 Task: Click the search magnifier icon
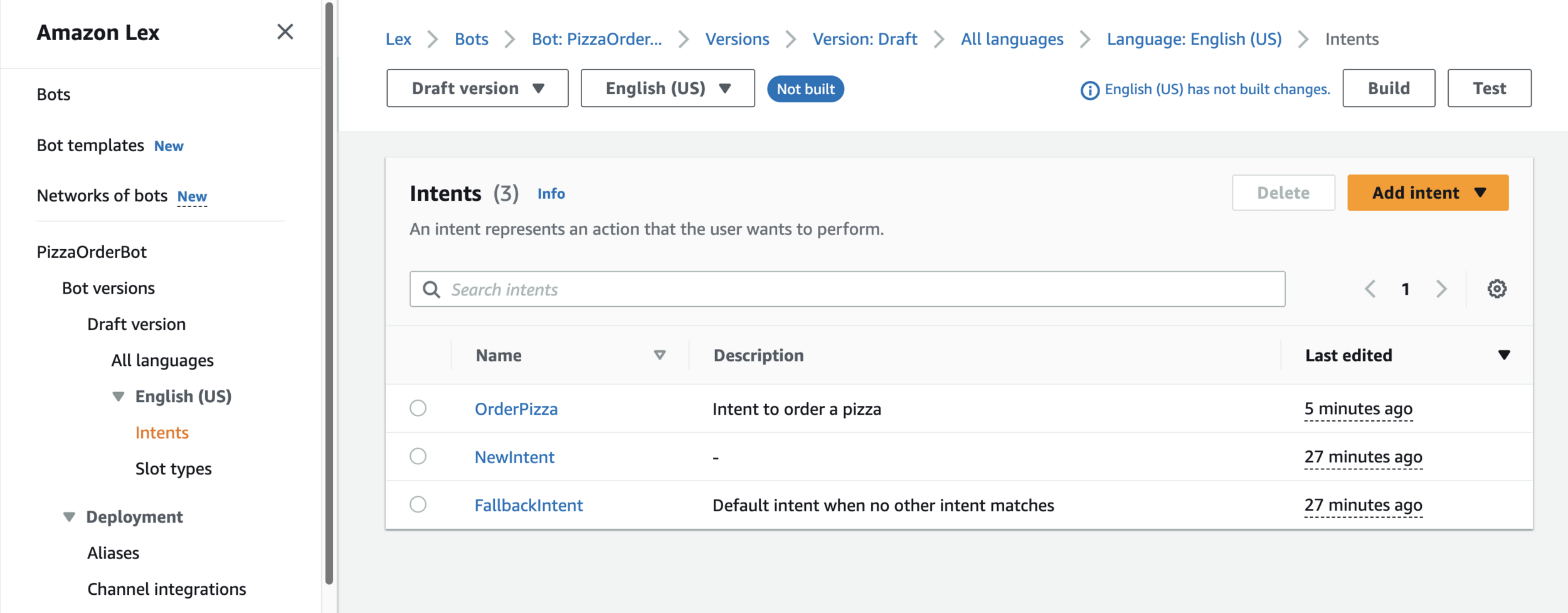[x=432, y=289]
